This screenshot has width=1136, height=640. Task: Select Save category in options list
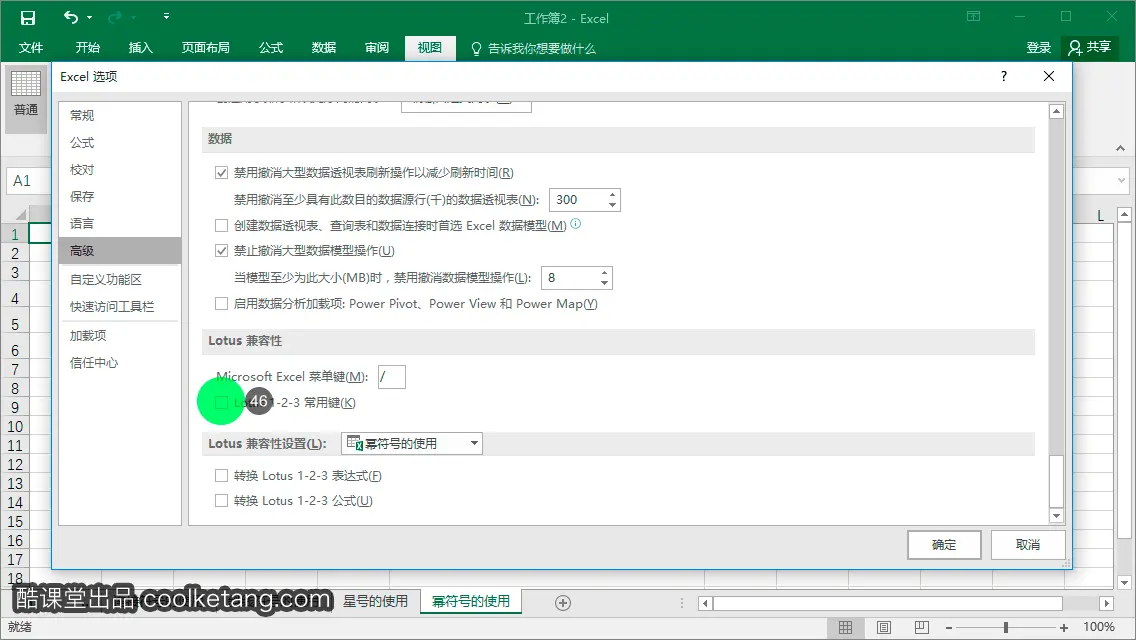point(120,196)
